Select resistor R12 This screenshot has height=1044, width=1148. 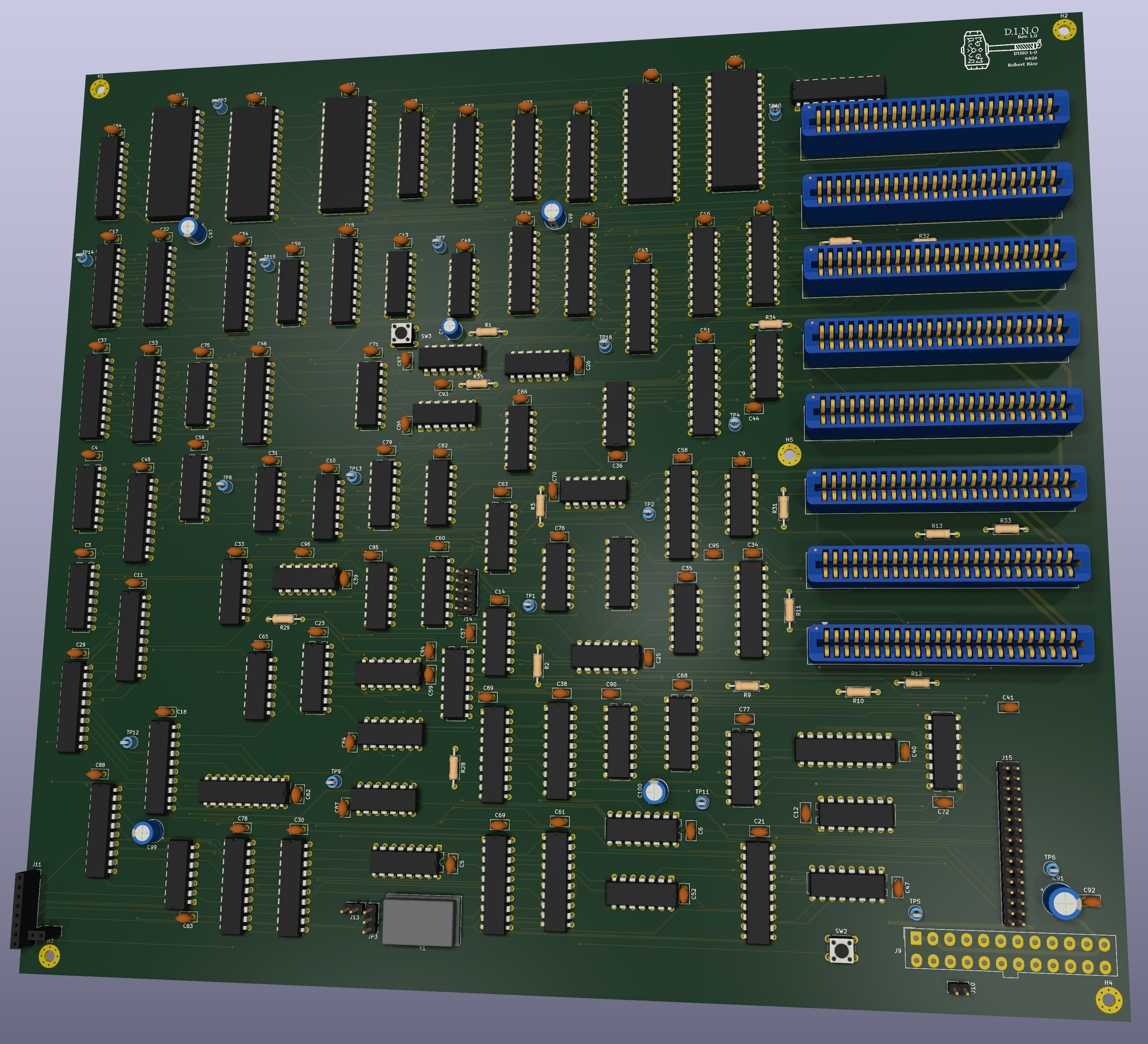coord(917,682)
